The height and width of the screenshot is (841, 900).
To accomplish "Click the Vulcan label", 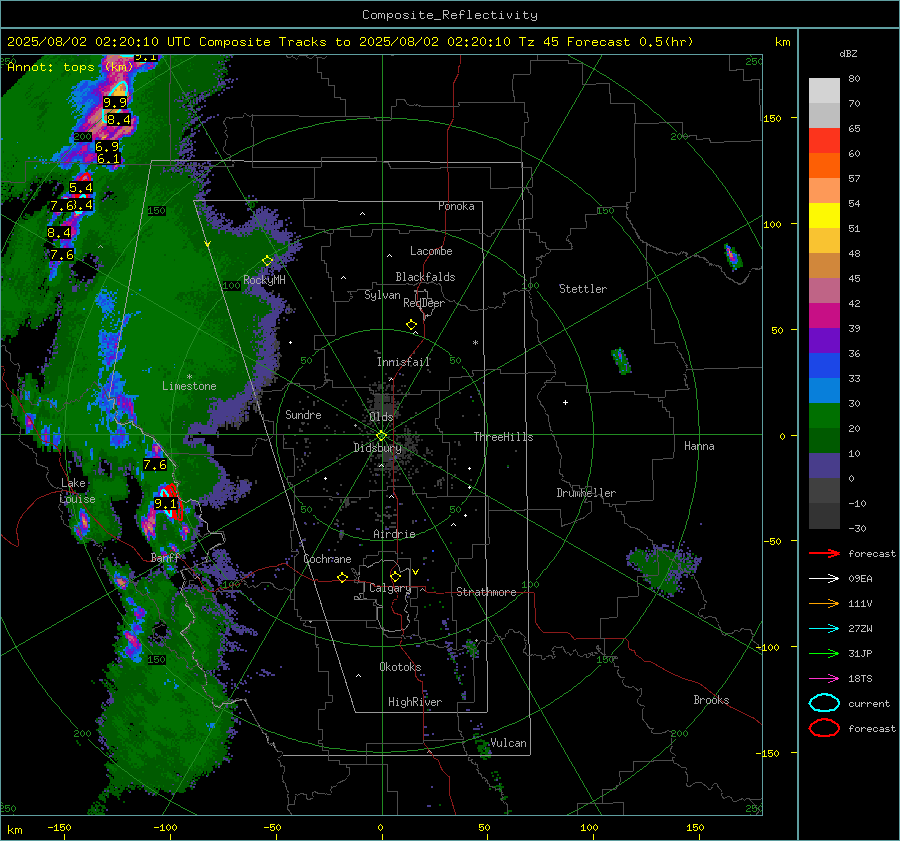I will (x=509, y=743).
